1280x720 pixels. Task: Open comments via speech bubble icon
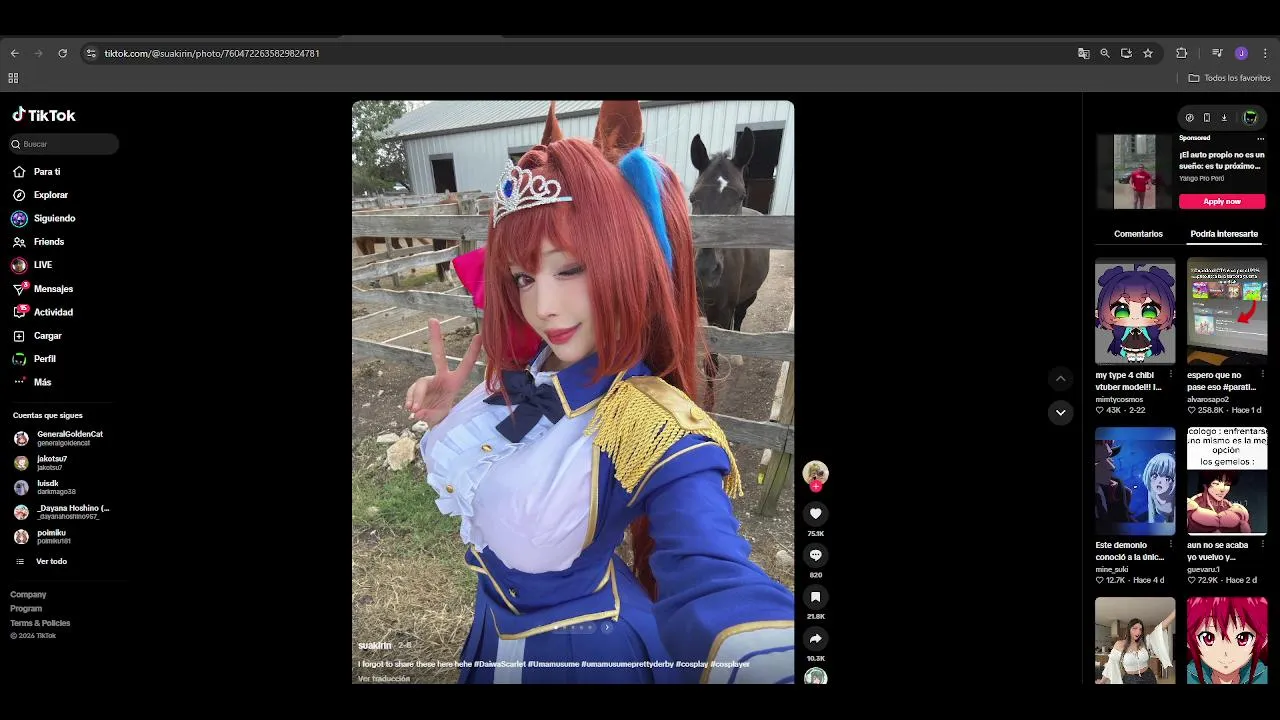(x=815, y=555)
